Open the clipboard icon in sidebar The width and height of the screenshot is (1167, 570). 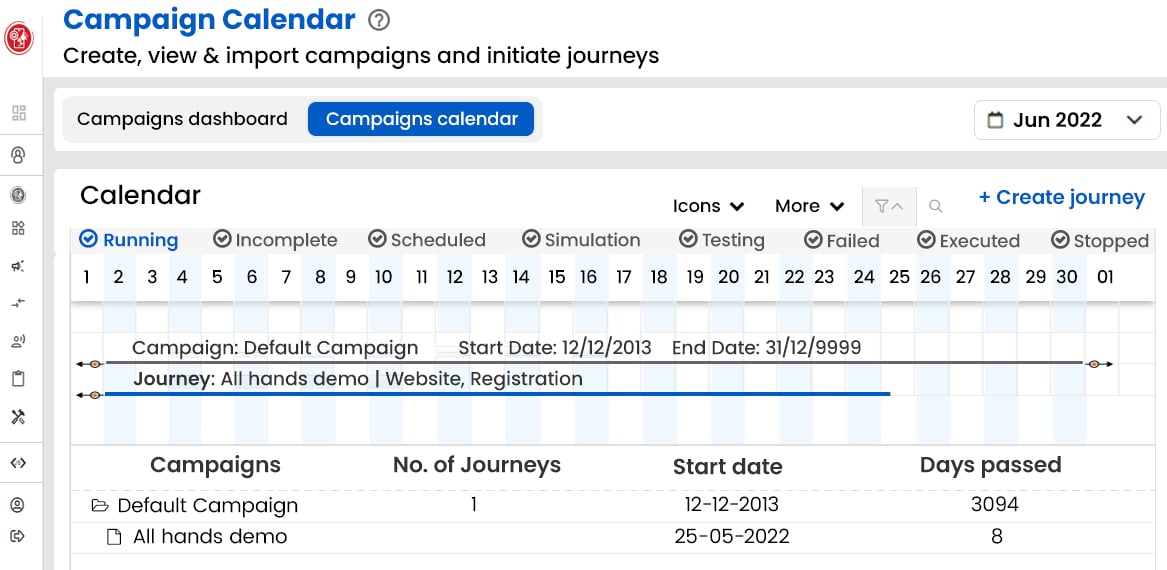tap(19, 379)
